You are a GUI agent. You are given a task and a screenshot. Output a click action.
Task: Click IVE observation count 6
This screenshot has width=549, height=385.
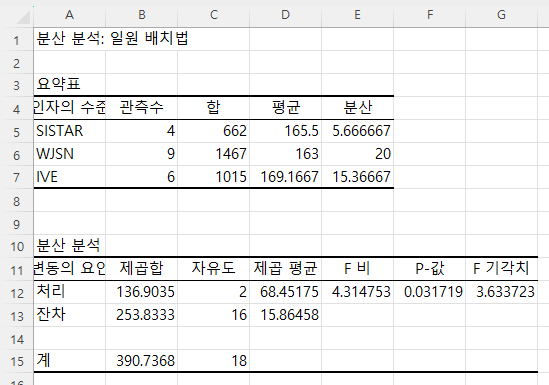click(x=141, y=177)
